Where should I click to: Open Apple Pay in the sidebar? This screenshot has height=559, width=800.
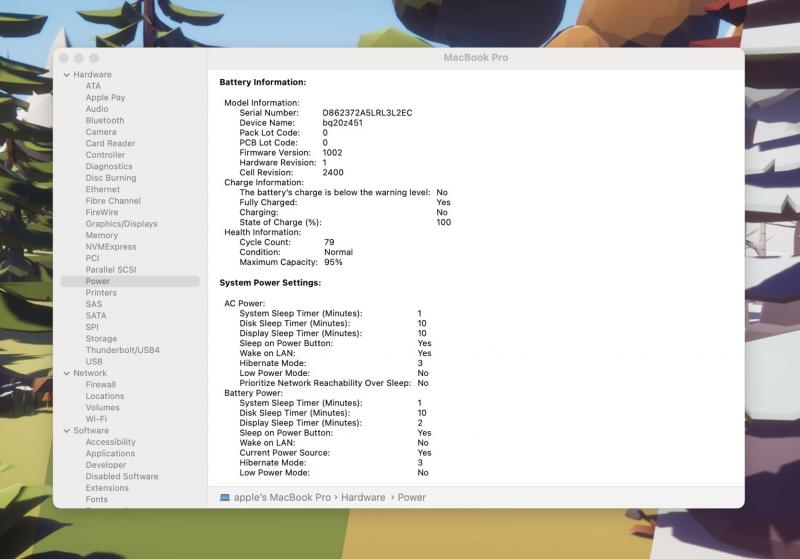105,97
